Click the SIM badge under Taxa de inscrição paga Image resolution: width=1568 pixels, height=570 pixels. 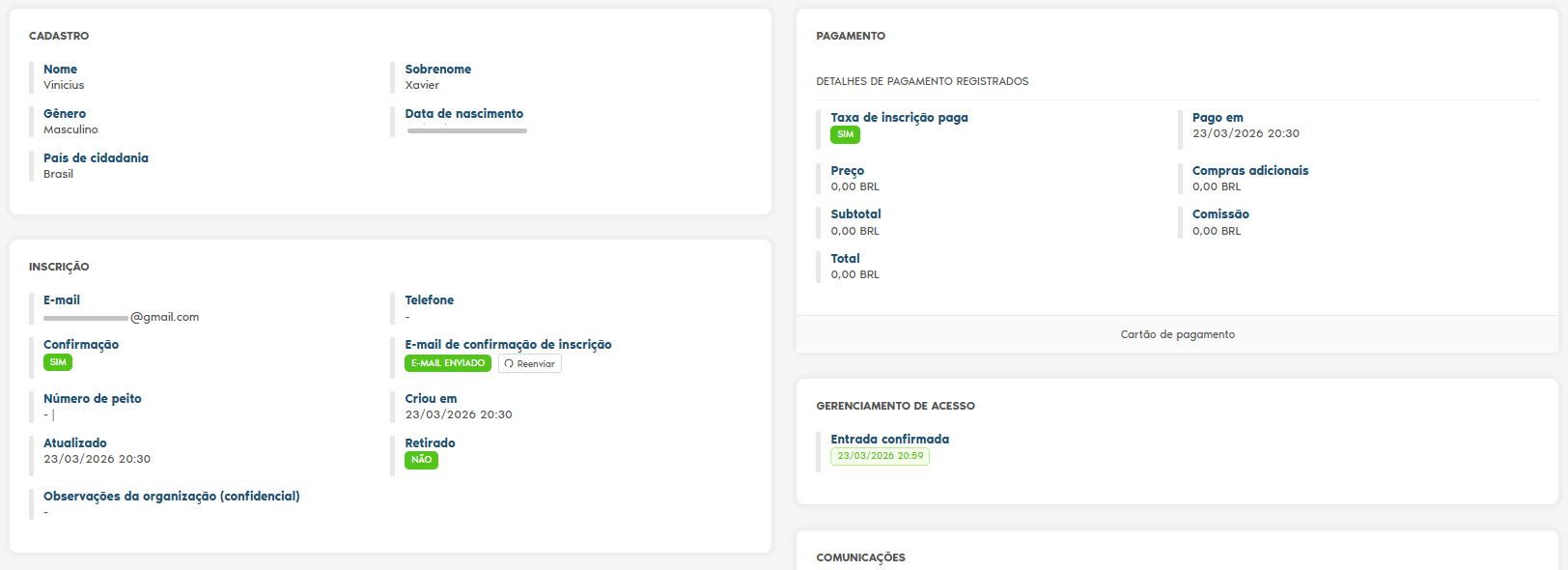click(845, 135)
